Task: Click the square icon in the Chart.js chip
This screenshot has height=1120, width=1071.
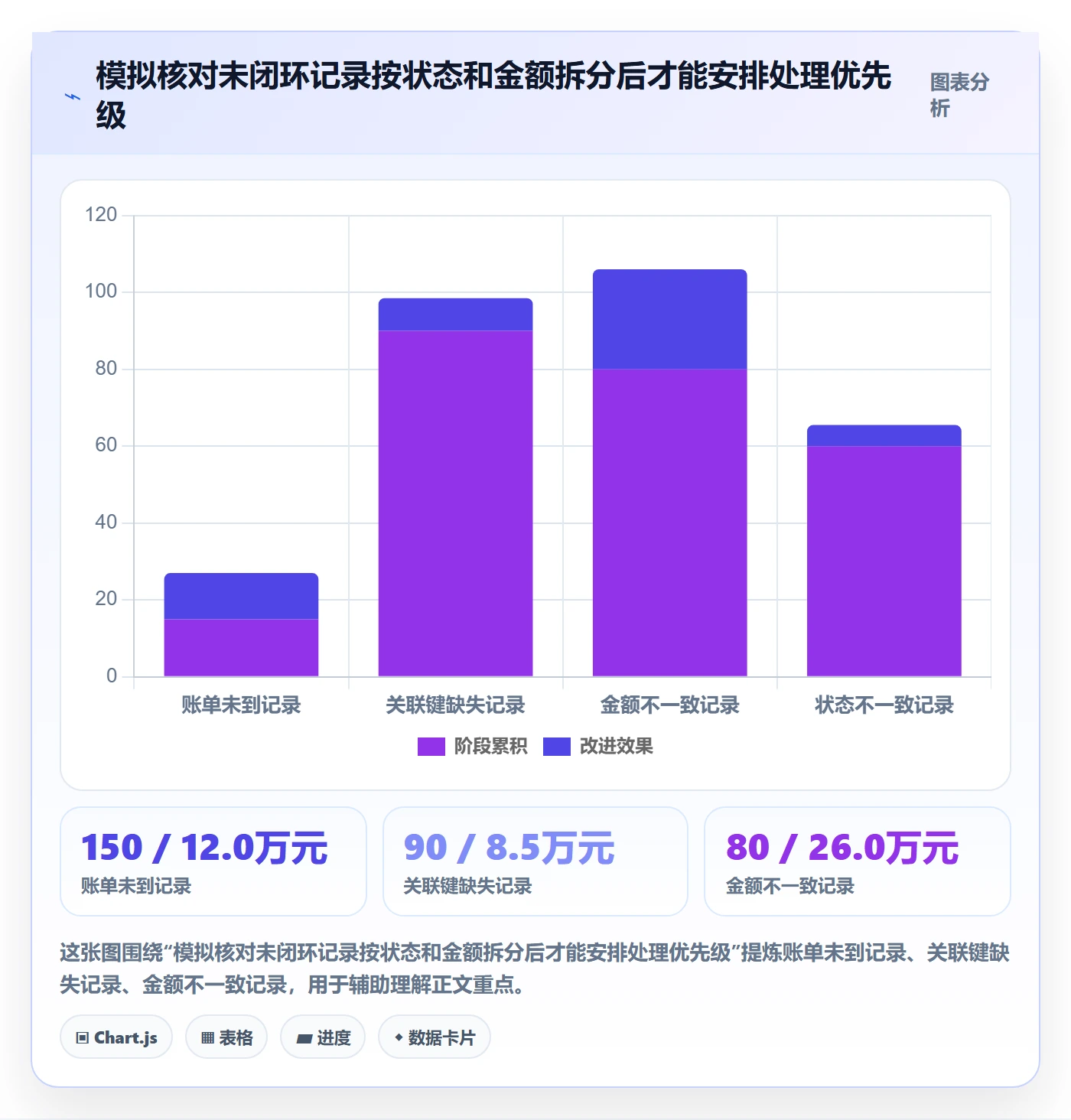Action: tap(83, 1038)
